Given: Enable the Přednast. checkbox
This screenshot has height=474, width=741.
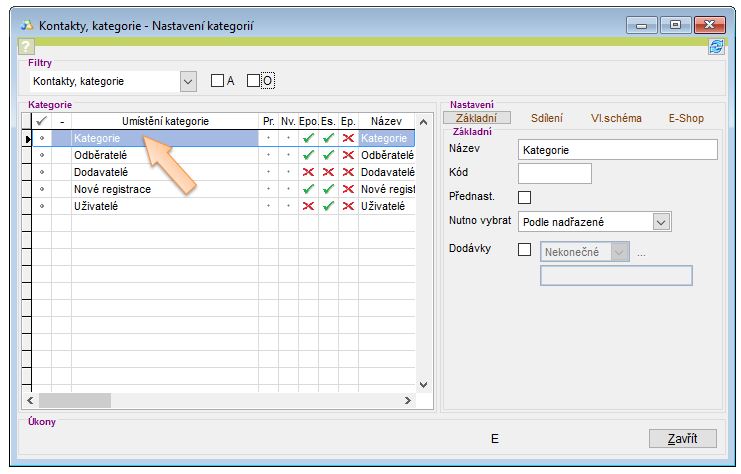Looking at the screenshot, I should pyautogui.click(x=524, y=197).
